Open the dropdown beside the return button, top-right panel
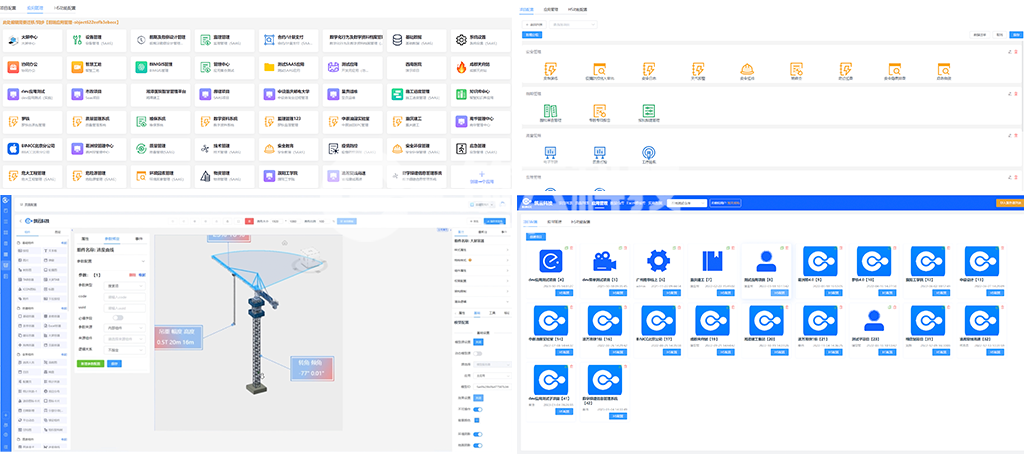Screen dimensions: 1024x455 coord(574,24)
